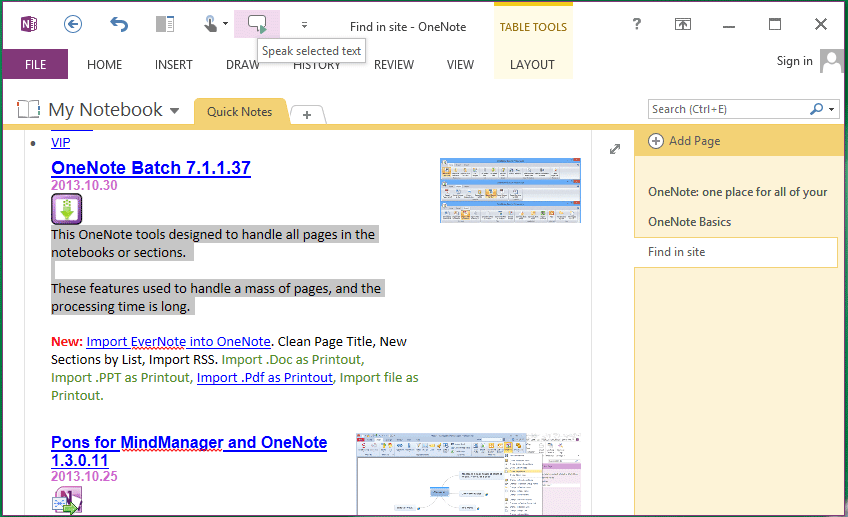
Task: Open Import .Pdf as Printout link
Action: [x=264, y=377]
